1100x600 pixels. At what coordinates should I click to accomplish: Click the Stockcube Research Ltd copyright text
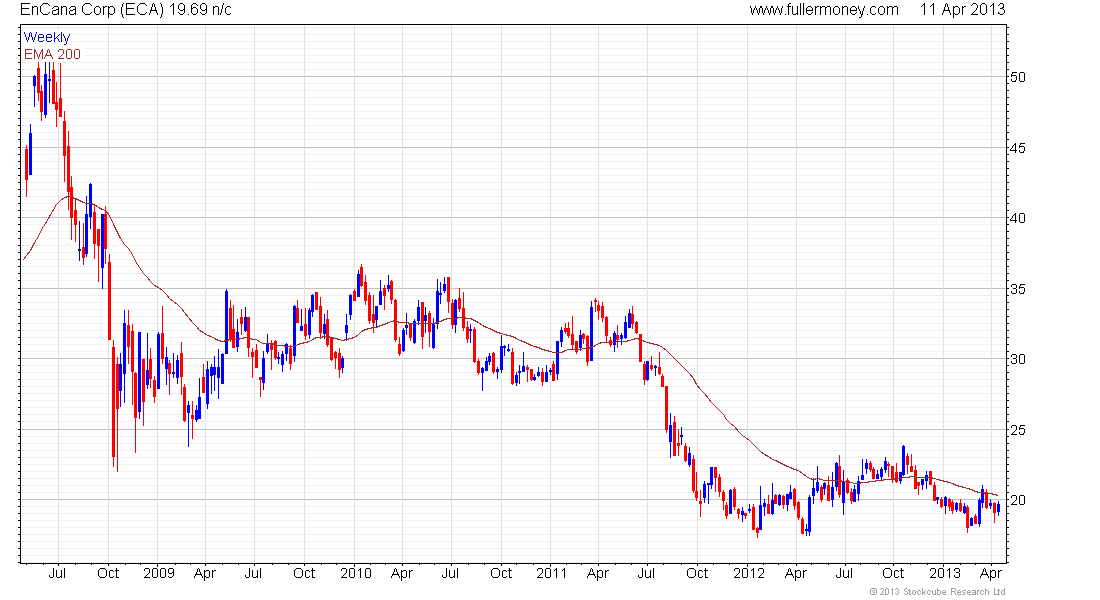click(x=937, y=592)
